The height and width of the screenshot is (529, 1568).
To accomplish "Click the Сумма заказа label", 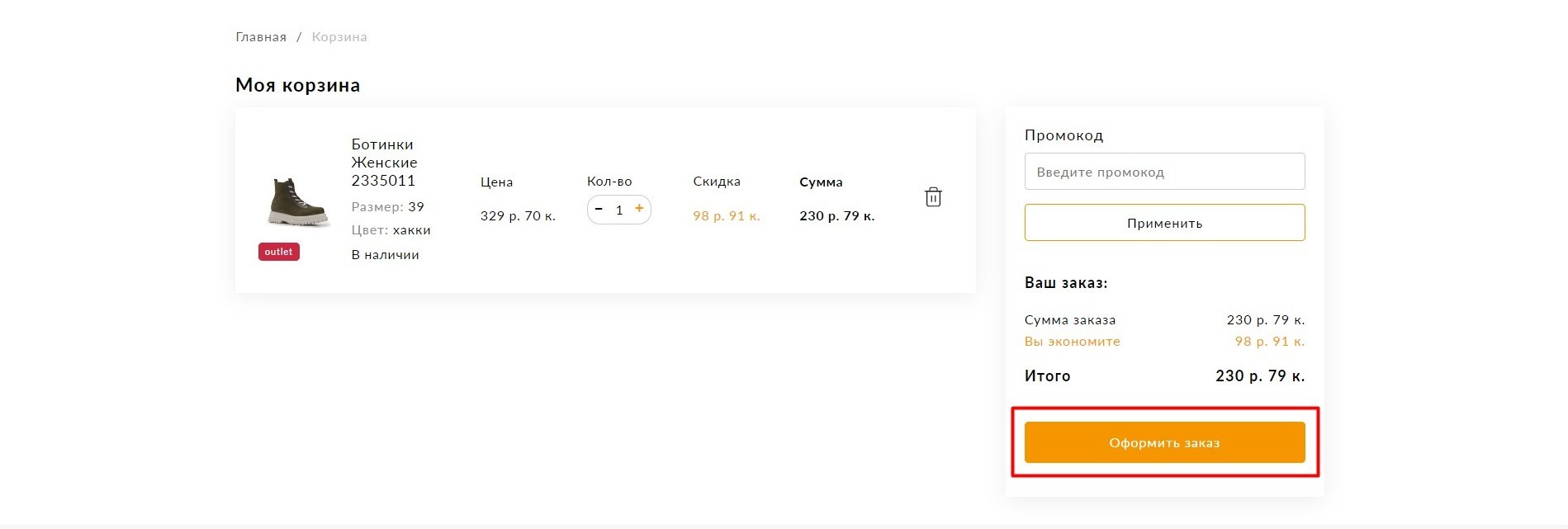I will [1070, 320].
